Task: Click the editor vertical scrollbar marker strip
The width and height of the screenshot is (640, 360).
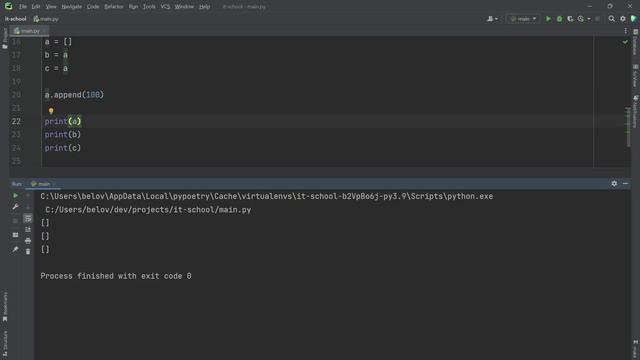Action: point(628,127)
